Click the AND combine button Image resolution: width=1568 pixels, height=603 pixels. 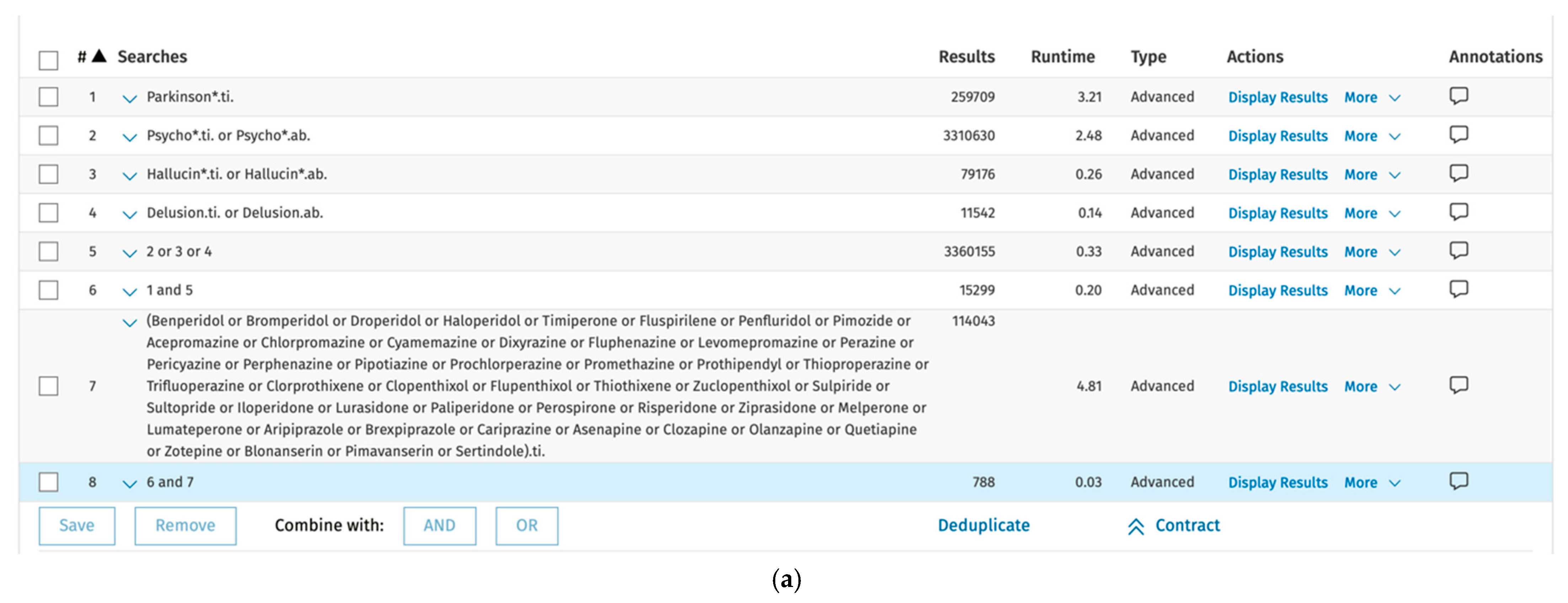(439, 526)
